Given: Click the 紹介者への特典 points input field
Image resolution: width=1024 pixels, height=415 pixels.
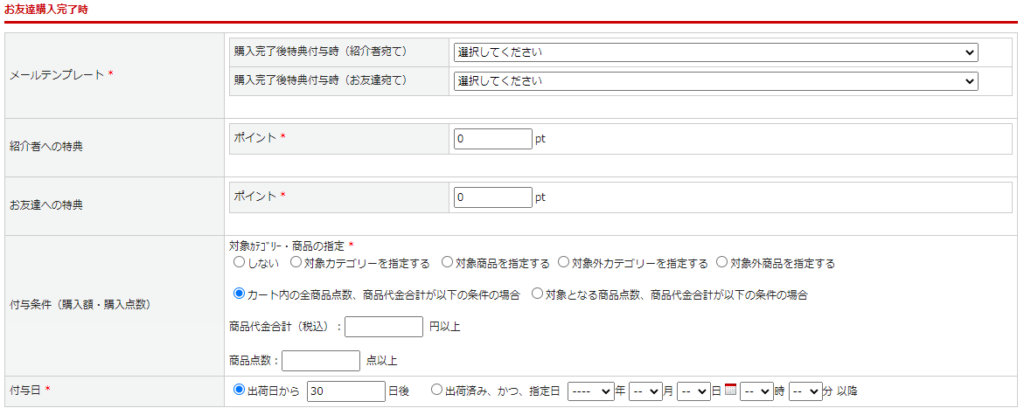Looking at the screenshot, I should click(x=492, y=139).
